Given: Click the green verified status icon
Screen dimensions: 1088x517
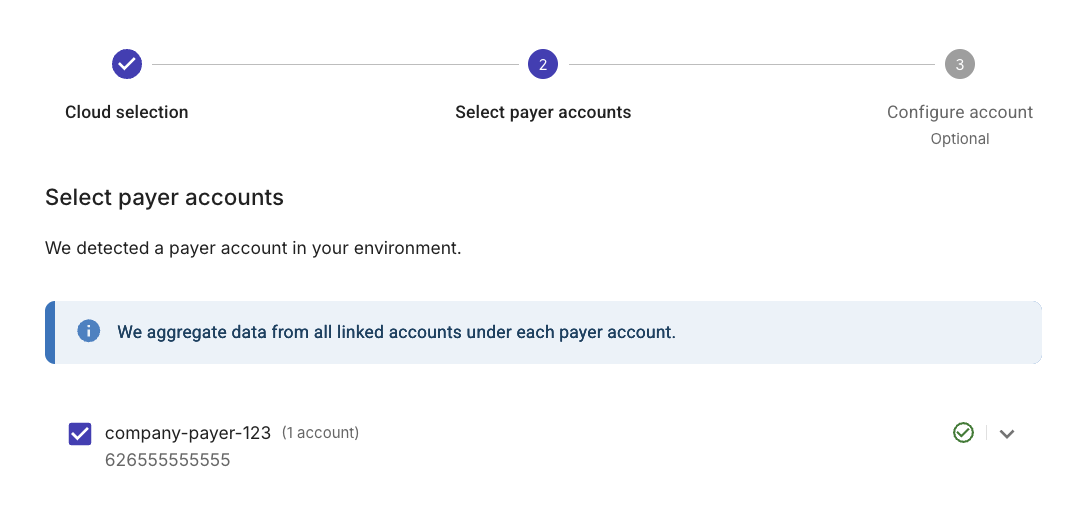Looking at the screenshot, I should 963,433.
